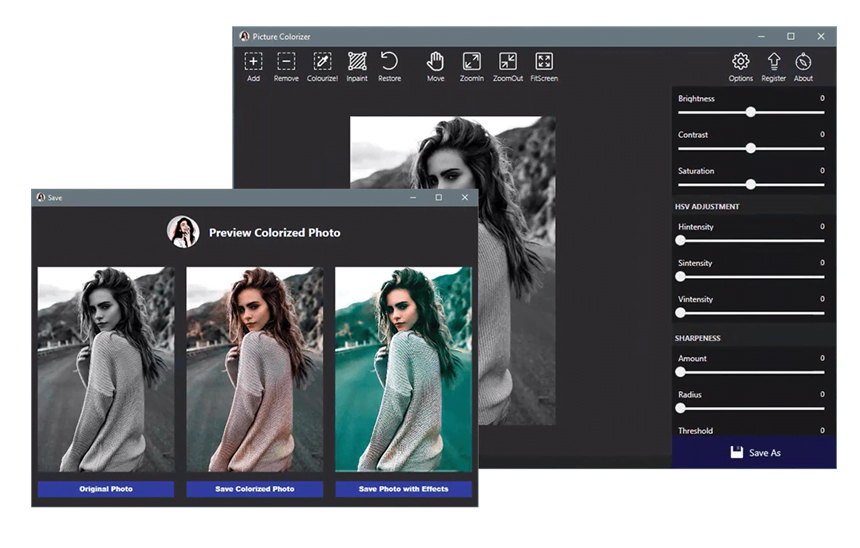Screen dimensions: 860x548
Task: Click the Preview Colorized Photo heading
Action: coord(274,233)
